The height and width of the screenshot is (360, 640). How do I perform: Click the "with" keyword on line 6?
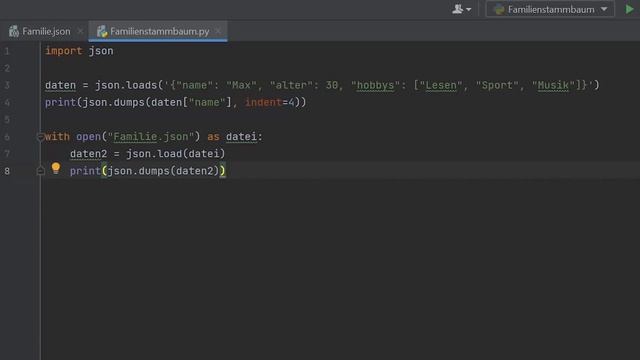tap(57, 137)
